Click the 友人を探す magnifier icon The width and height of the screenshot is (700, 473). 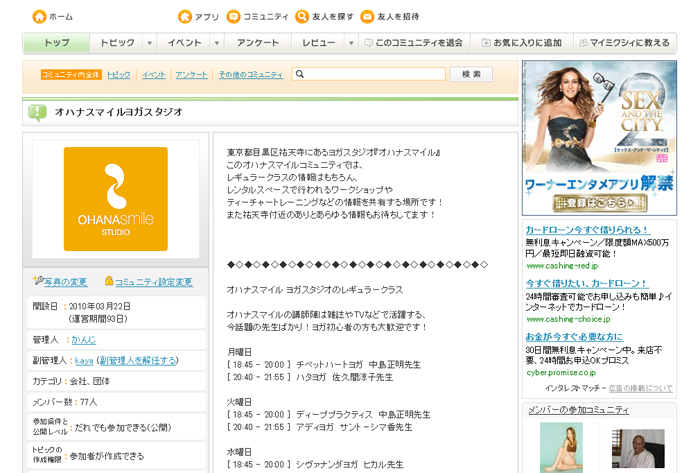pyautogui.click(x=302, y=17)
